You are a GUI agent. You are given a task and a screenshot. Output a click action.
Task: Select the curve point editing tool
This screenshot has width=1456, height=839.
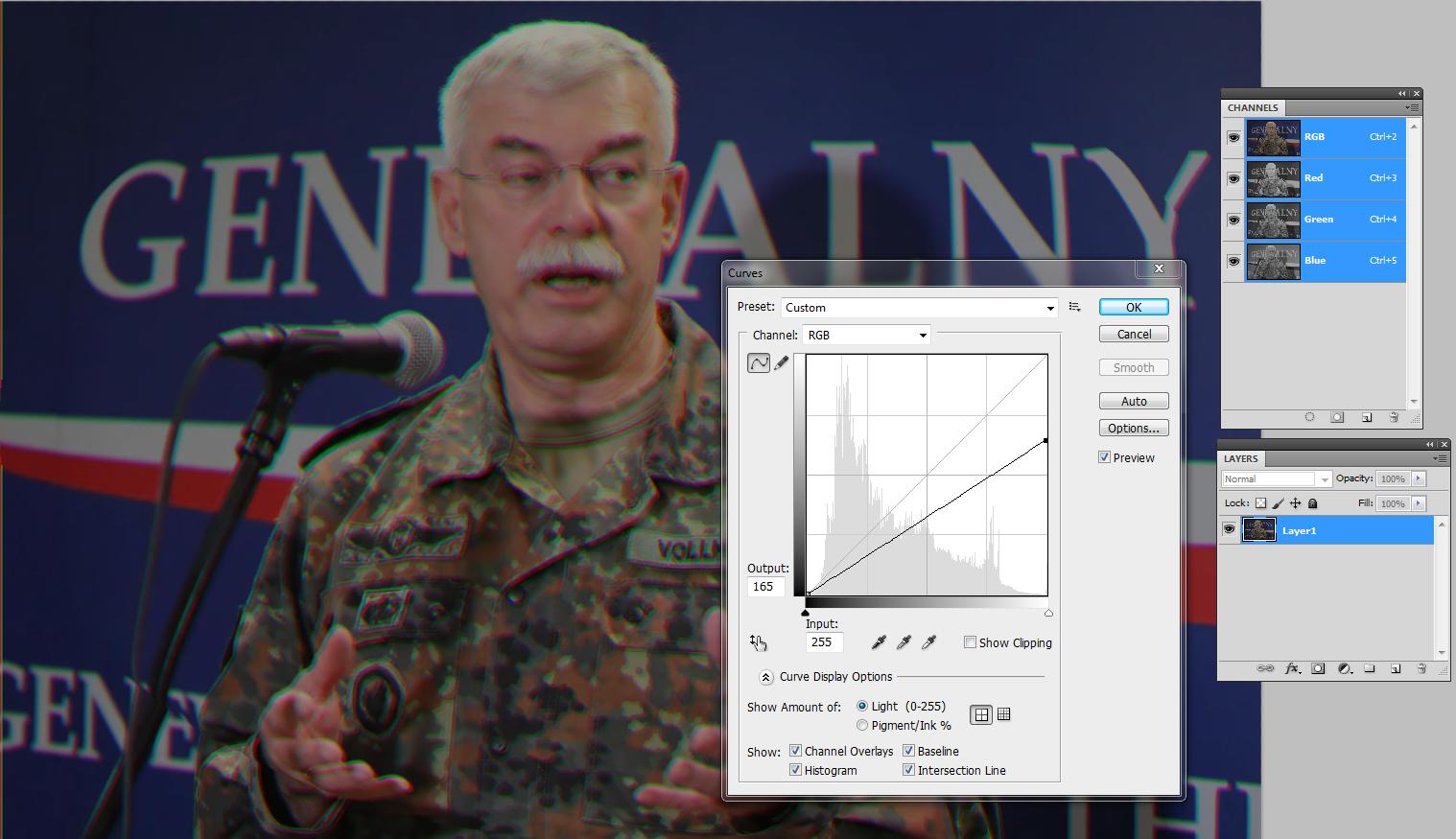tap(759, 362)
